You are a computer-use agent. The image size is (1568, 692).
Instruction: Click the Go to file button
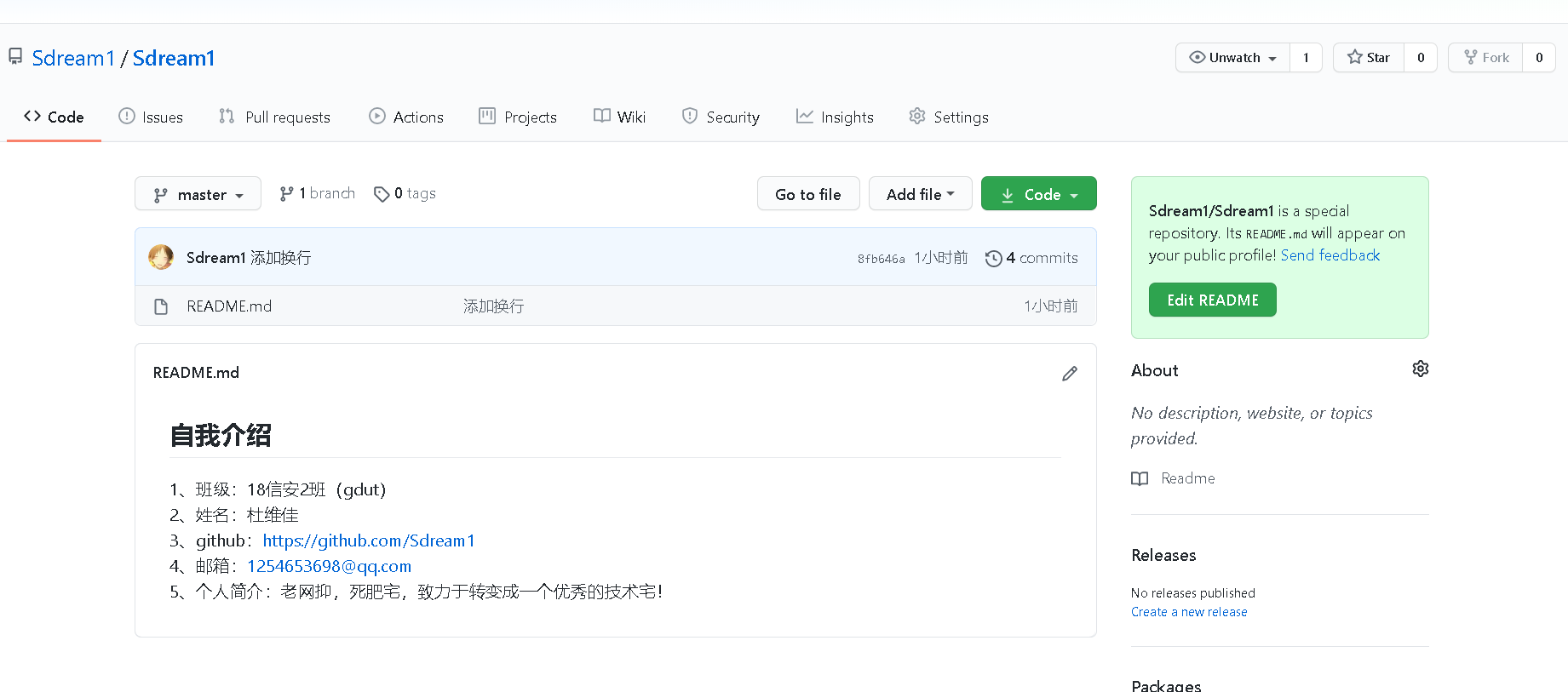[808, 194]
